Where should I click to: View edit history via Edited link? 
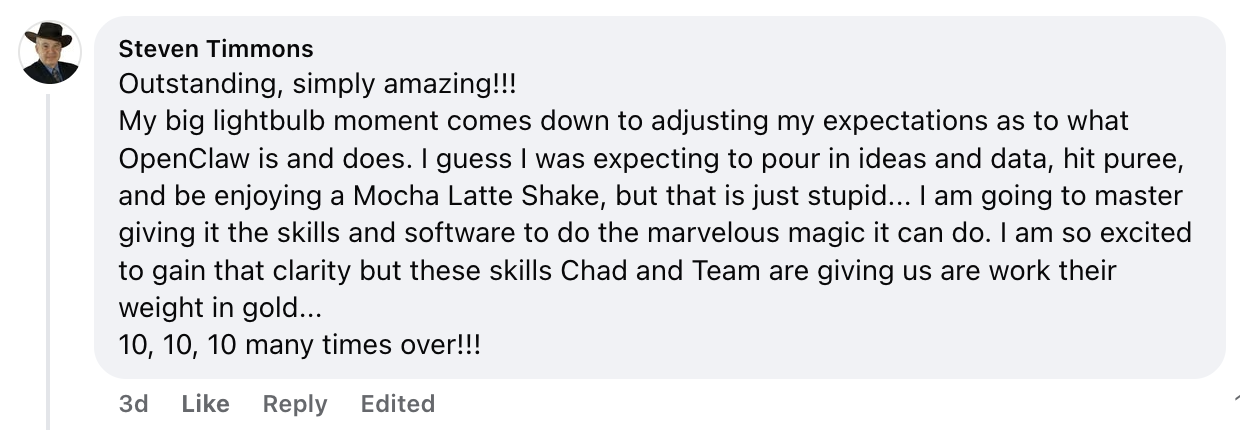click(x=398, y=404)
